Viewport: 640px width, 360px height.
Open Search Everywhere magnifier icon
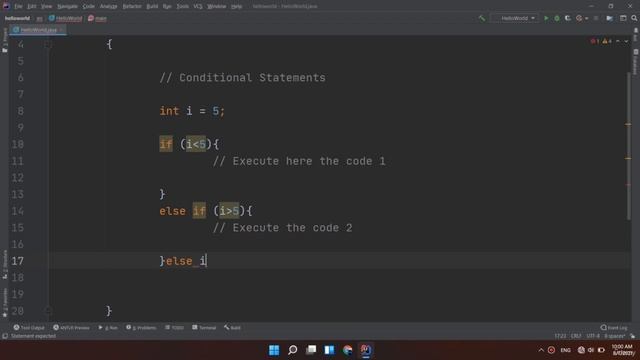634,18
